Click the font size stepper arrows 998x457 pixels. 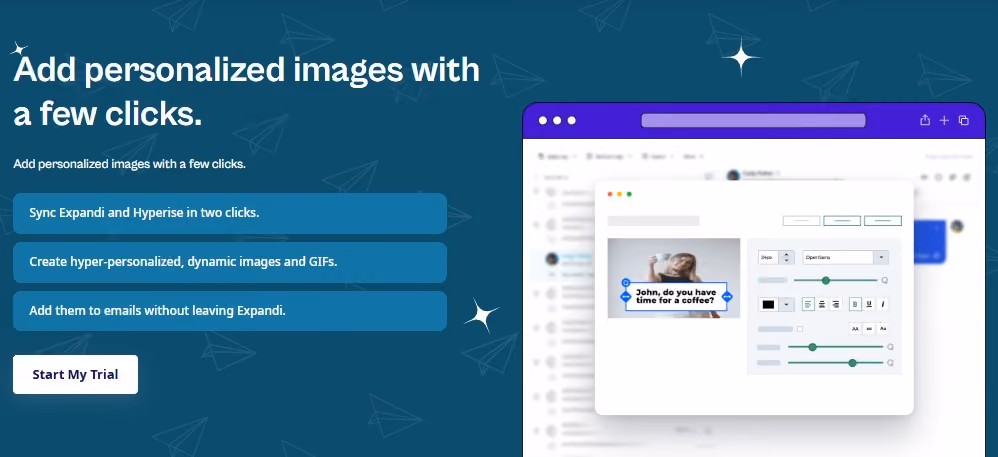click(787, 258)
